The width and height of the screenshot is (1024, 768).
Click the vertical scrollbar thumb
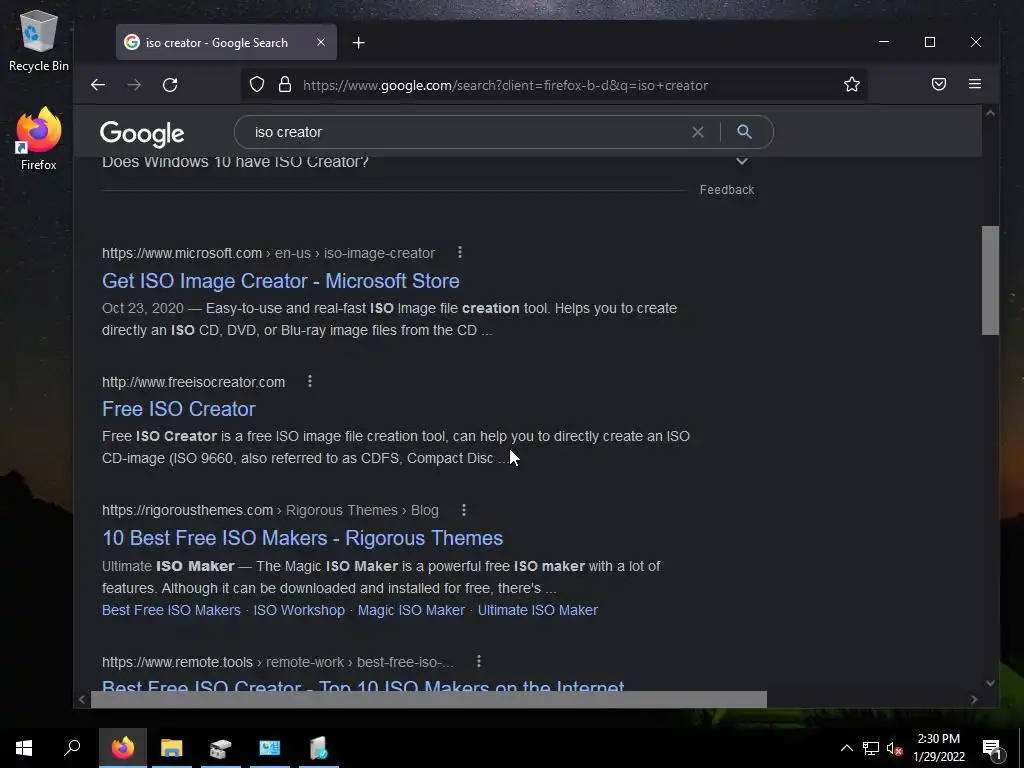click(x=990, y=280)
